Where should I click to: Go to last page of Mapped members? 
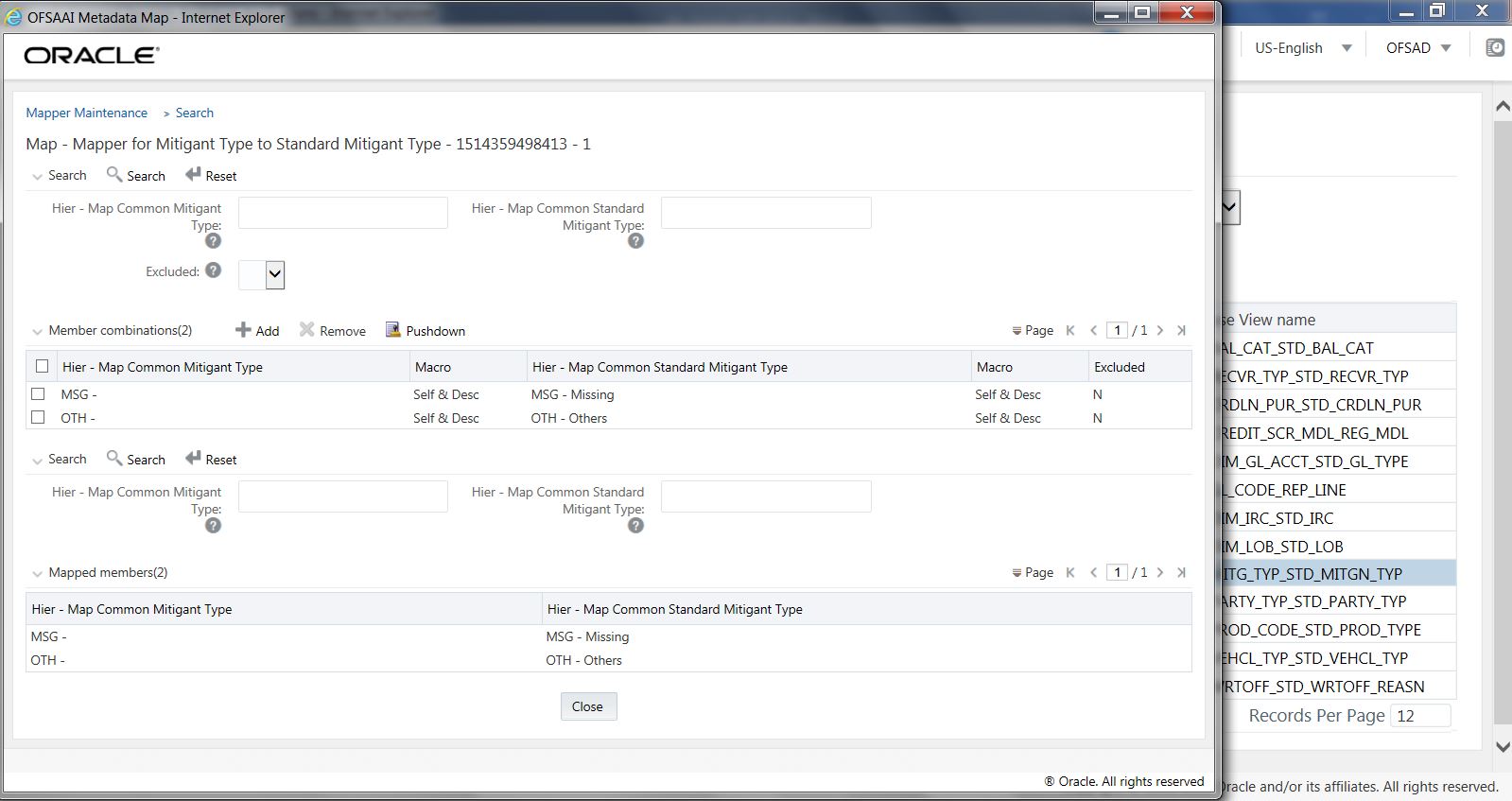[1181, 572]
